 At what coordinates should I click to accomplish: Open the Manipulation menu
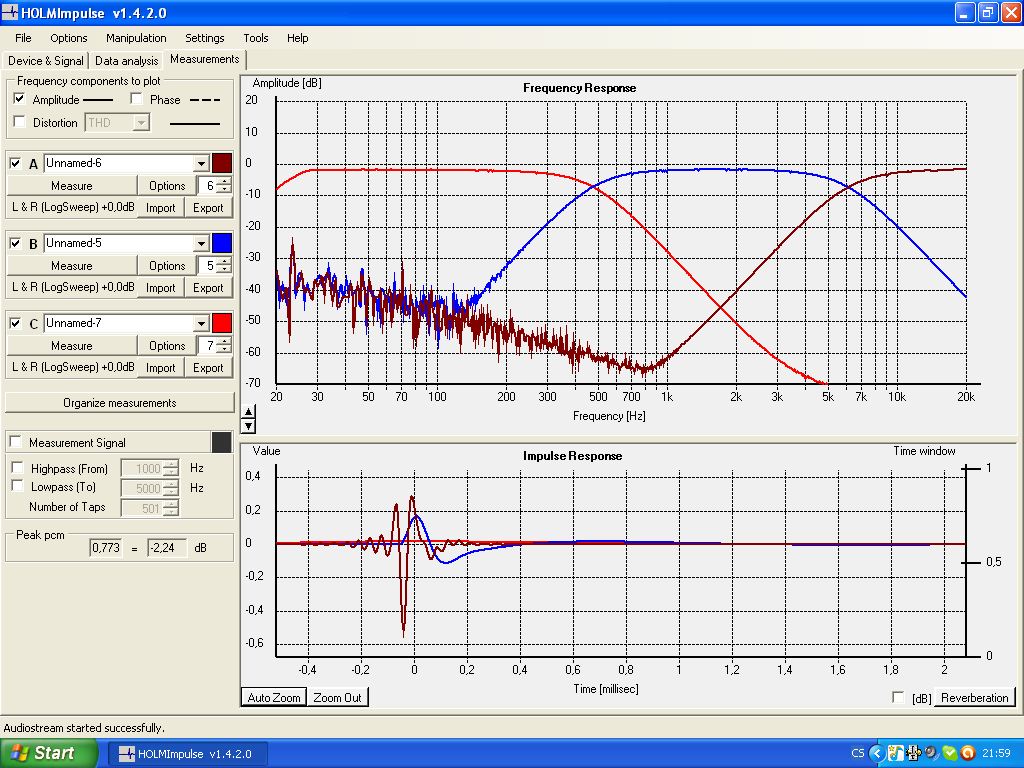click(136, 38)
